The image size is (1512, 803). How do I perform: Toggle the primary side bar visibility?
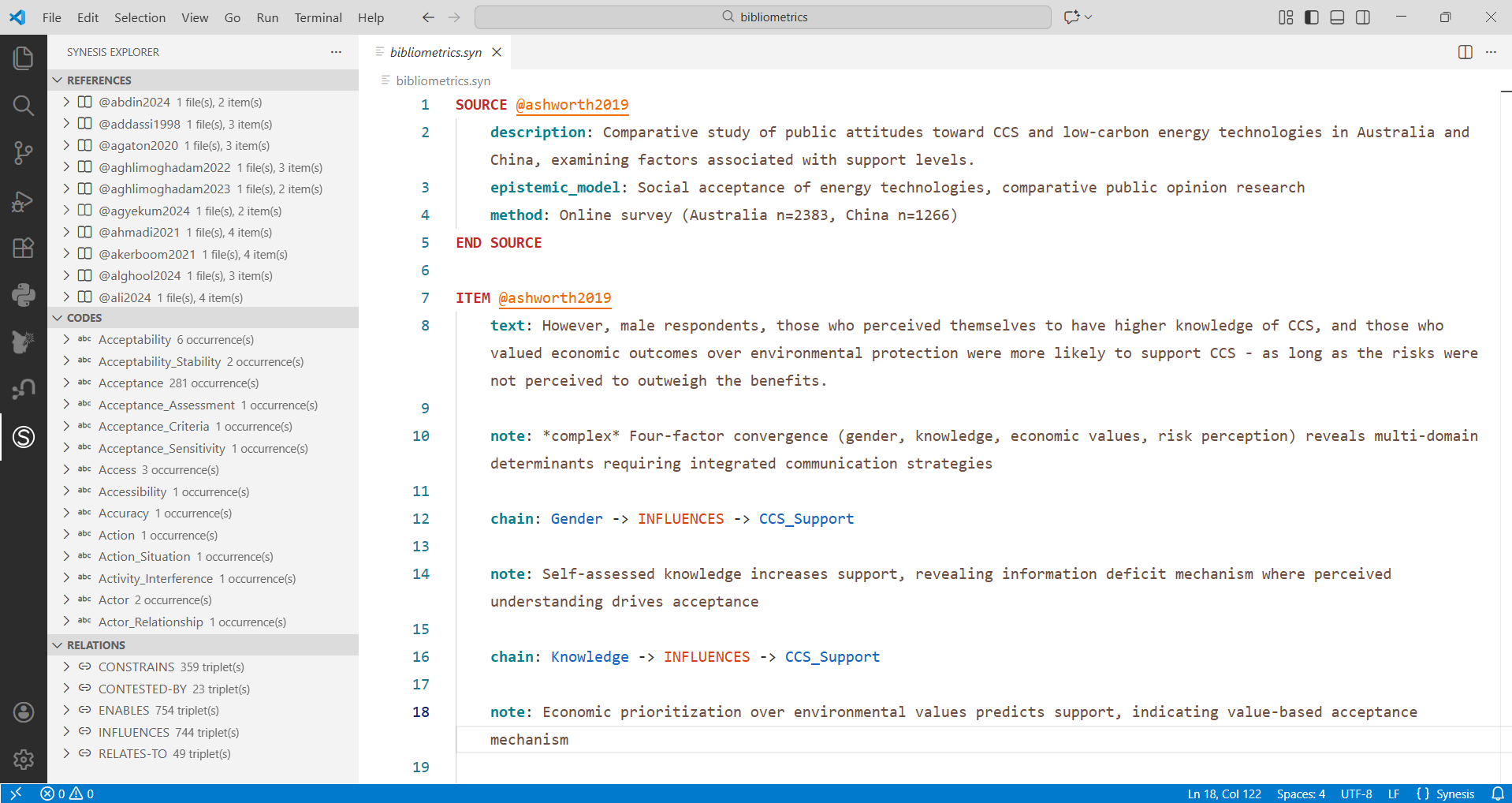pos(1312,17)
